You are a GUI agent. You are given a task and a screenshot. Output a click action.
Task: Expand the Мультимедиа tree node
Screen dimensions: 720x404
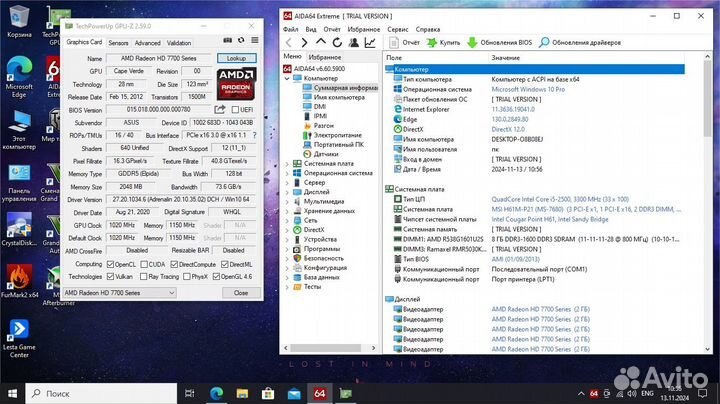pos(287,201)
